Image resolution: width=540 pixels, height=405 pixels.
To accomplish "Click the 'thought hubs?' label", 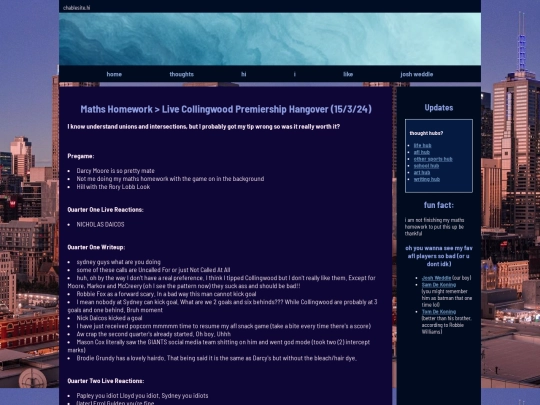I will 426,133.
